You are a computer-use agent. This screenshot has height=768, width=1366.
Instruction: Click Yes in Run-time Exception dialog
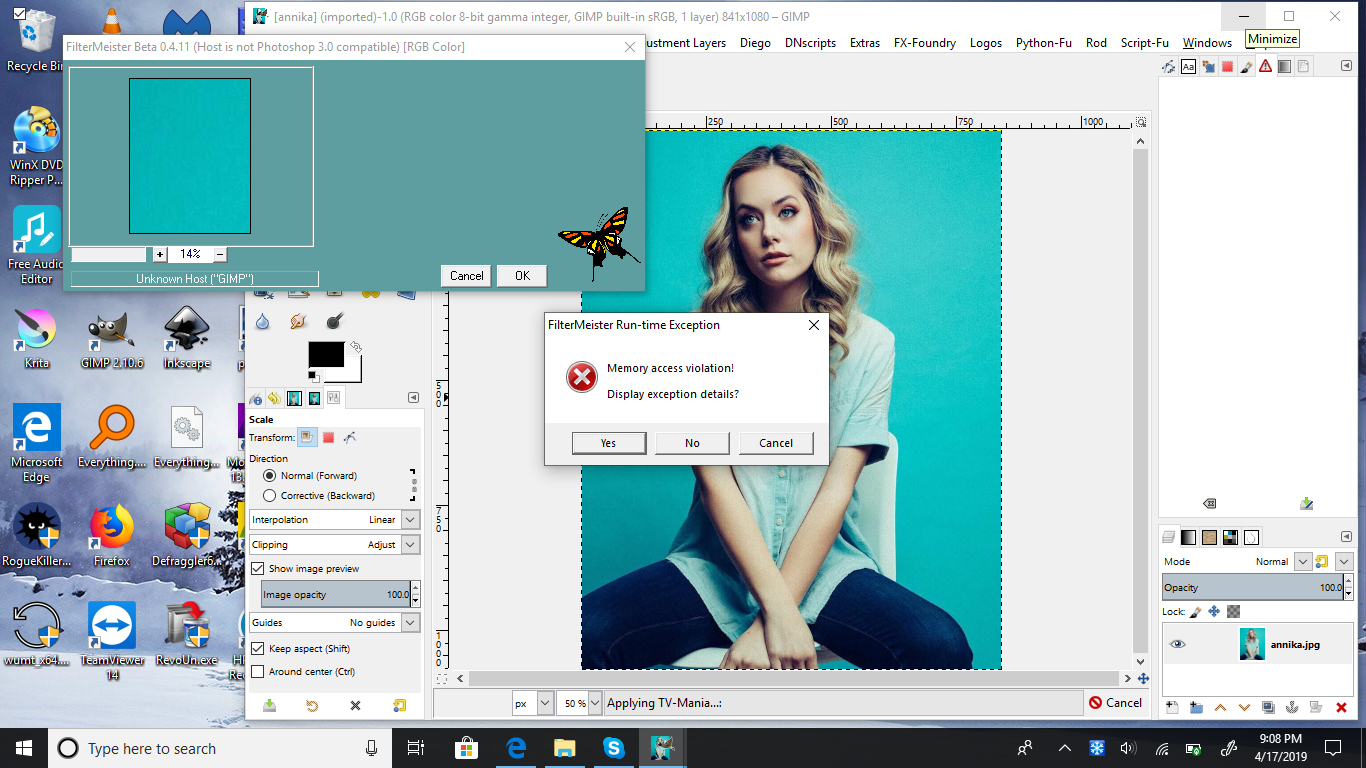[x=609, y=443]
